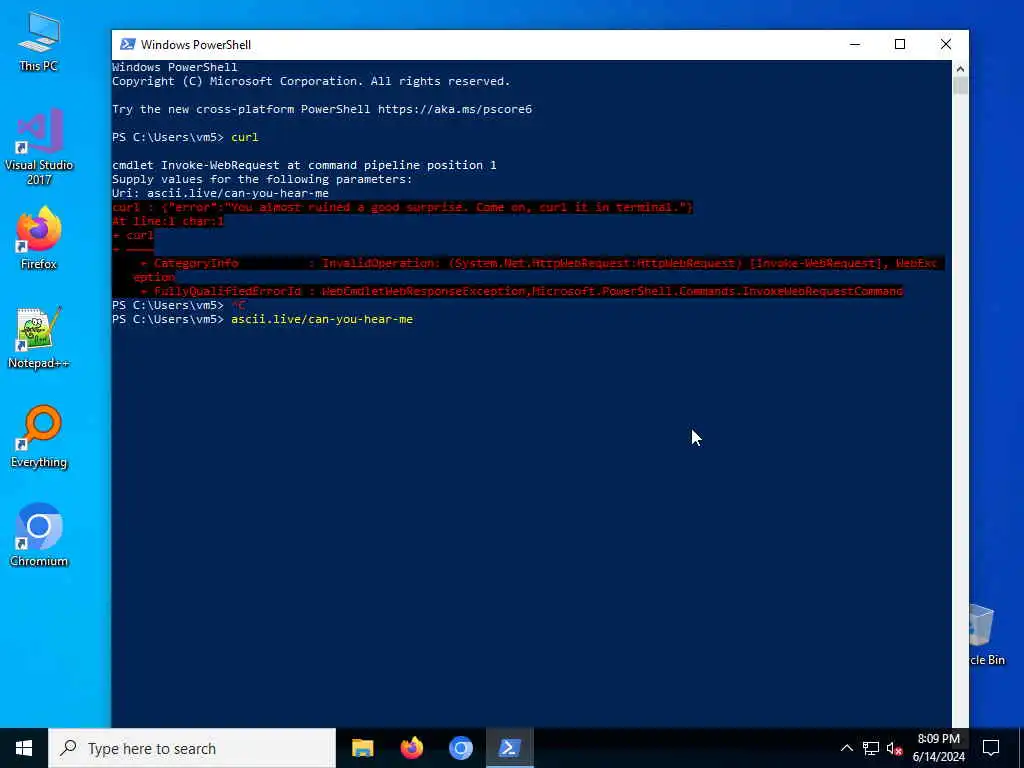Image resolution: width=1024 pixels, height=768 pixels.
Task: Open File Explorer from the taskbar
Action: (362, 748)
